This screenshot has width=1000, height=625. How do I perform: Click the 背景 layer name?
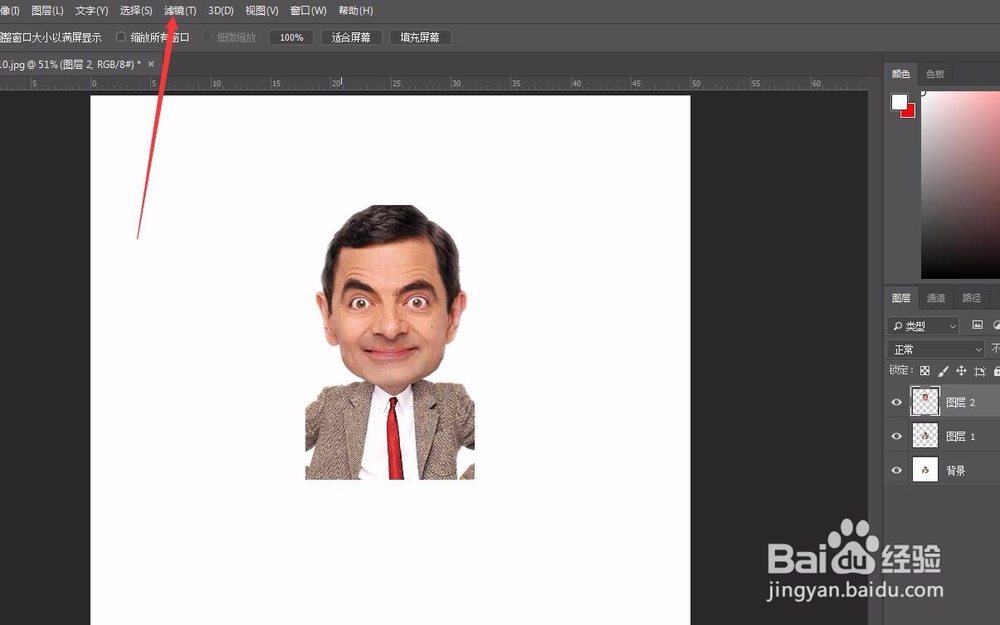click(955, 471)
